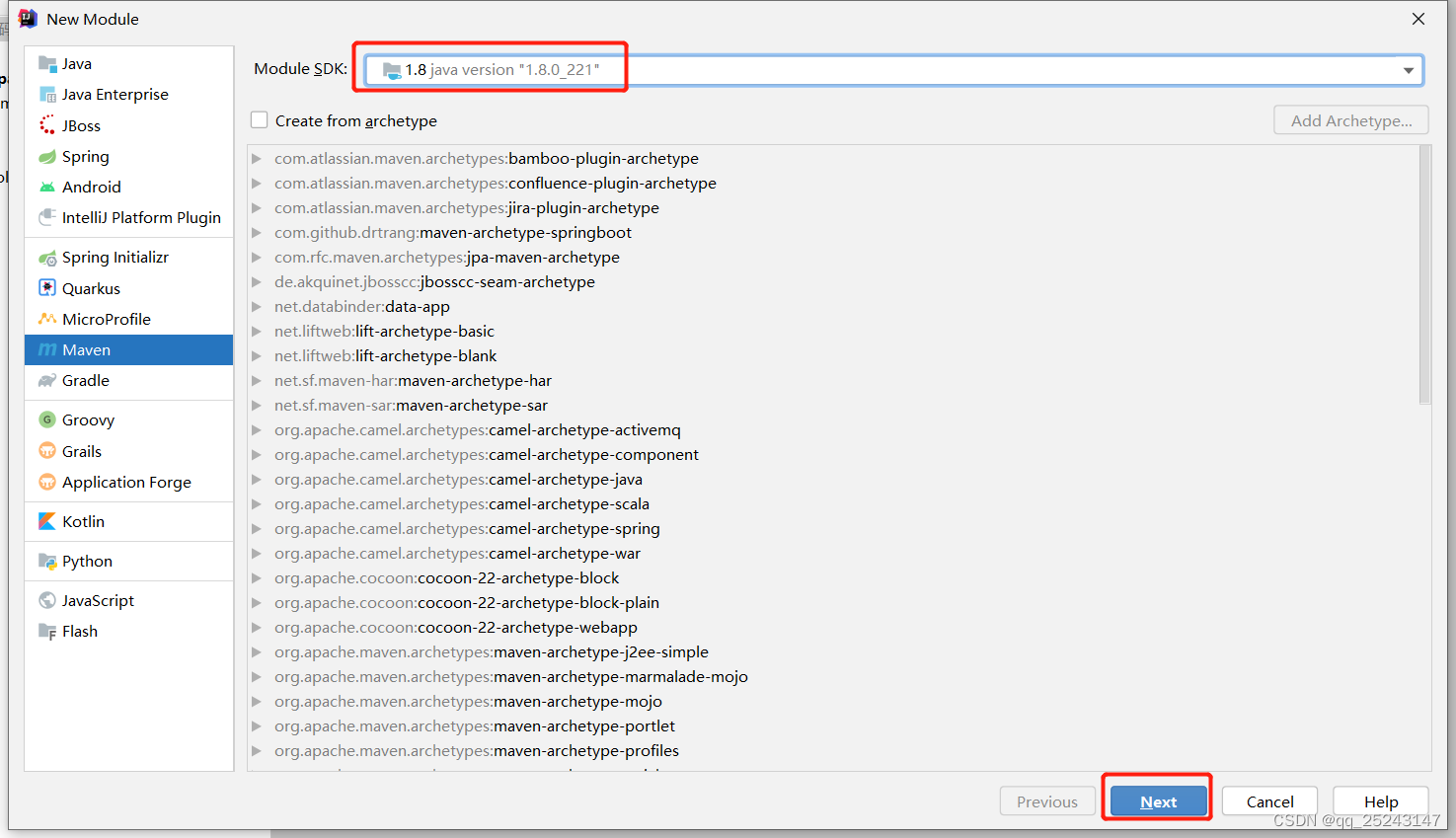Expand net.databinder data-app node

[x=257, y=307]
